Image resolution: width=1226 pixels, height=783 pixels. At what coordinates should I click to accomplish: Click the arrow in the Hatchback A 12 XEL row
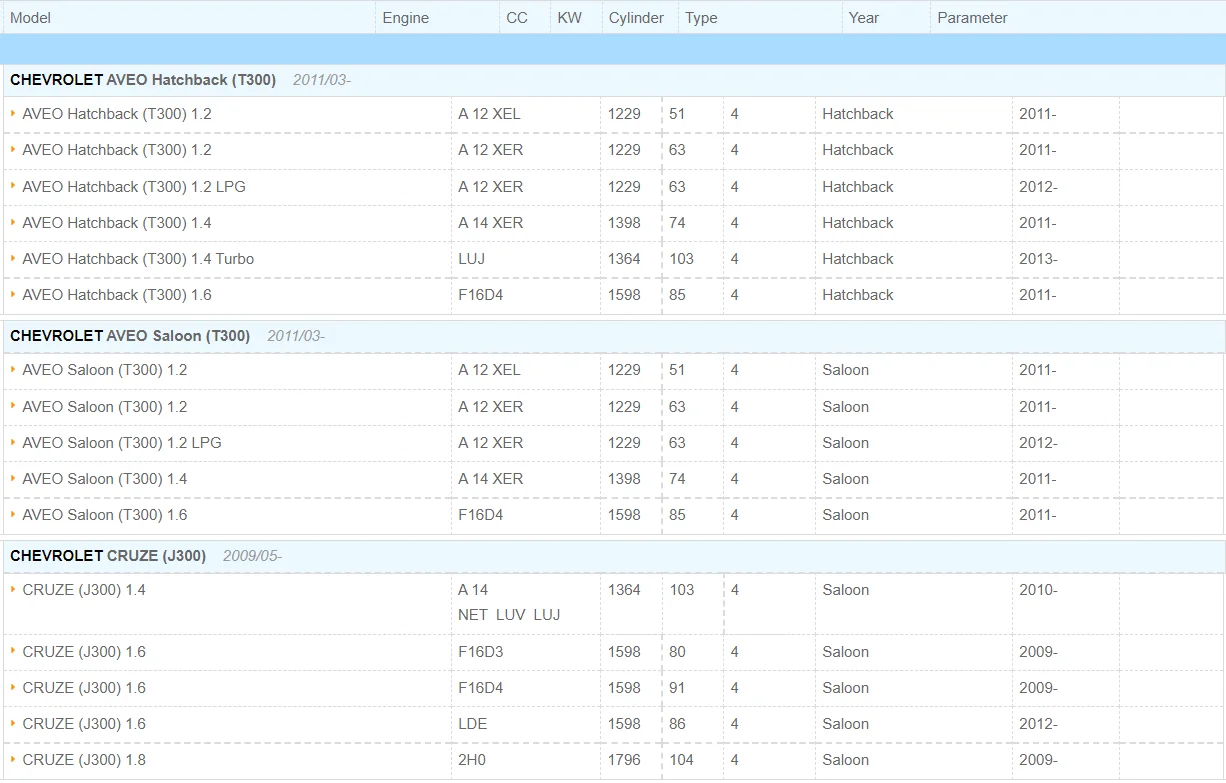point(13,113)
